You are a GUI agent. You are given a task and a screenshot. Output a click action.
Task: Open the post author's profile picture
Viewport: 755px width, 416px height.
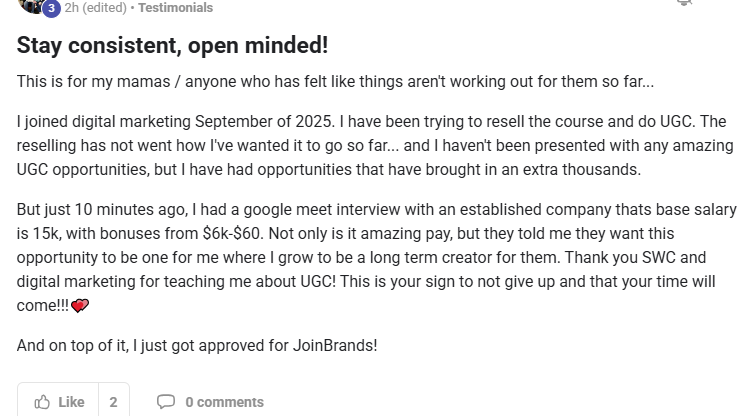[31, 5]
